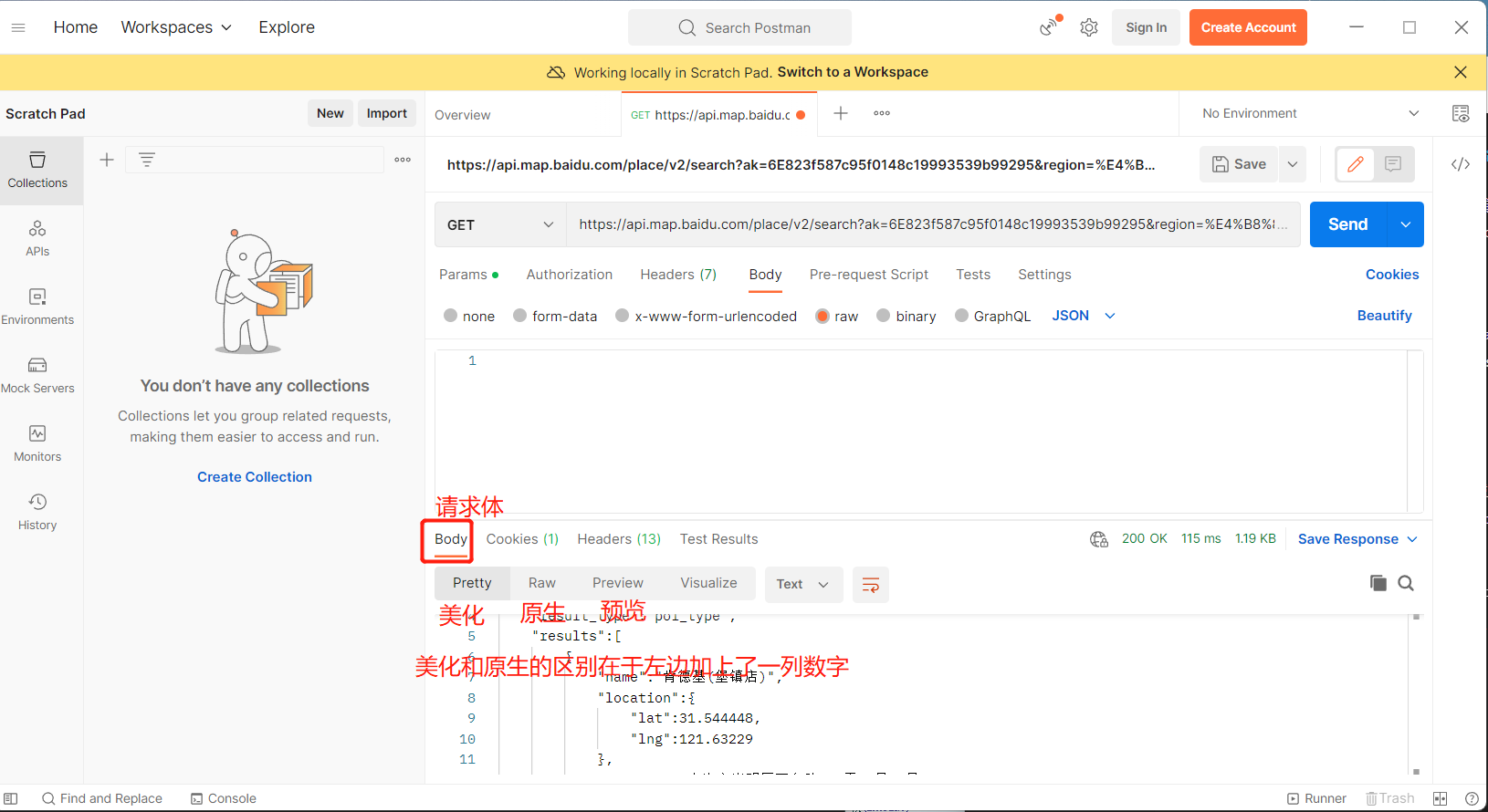
Task: Click the Create Account button
Action: point(1248,27)
